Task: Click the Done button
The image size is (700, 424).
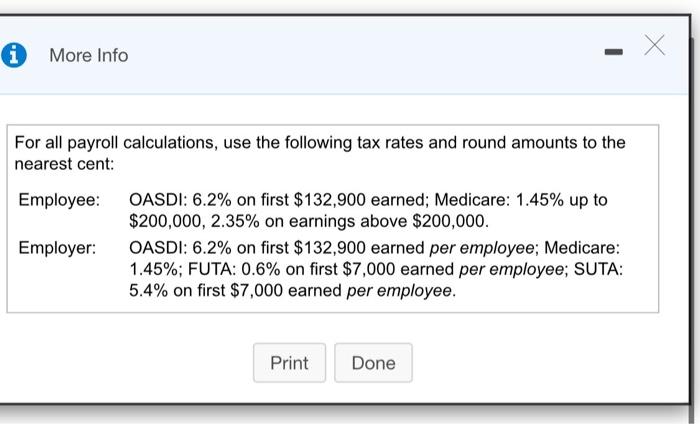Action: [x=373, y=363]
